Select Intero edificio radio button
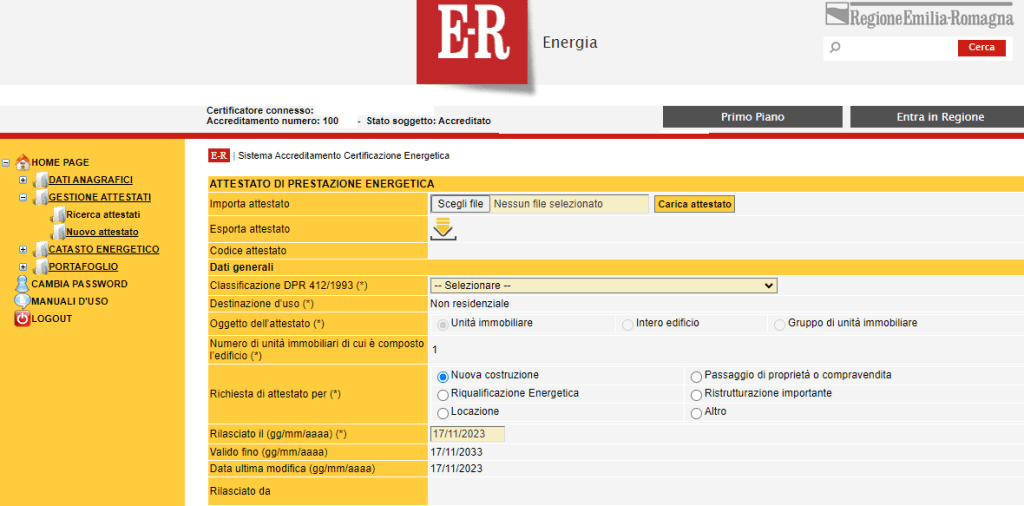This screenshot has height=506, width=1024. 628,324
